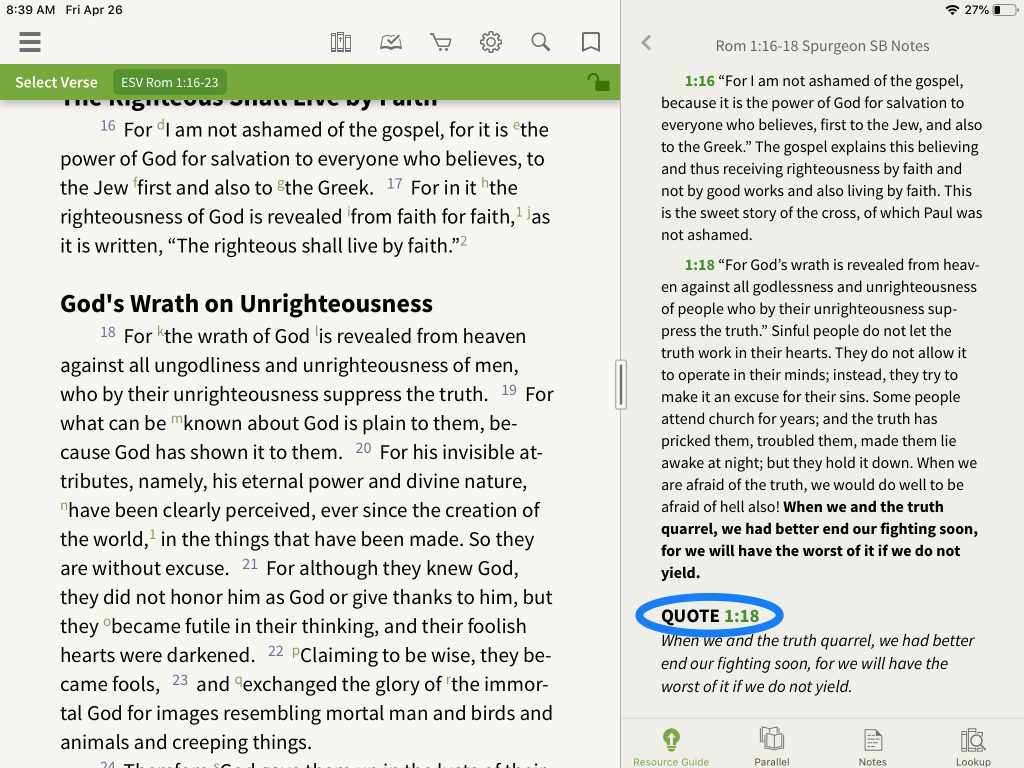
Task: Check the battery indicator in status bar
Action: point(1004,10)
